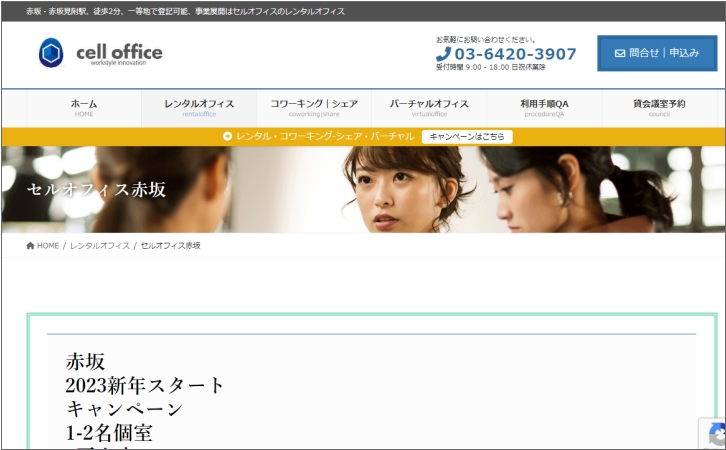Click the cell office hexagon logo icon
This screenshot has height=450, width=726.
(51, 53)
